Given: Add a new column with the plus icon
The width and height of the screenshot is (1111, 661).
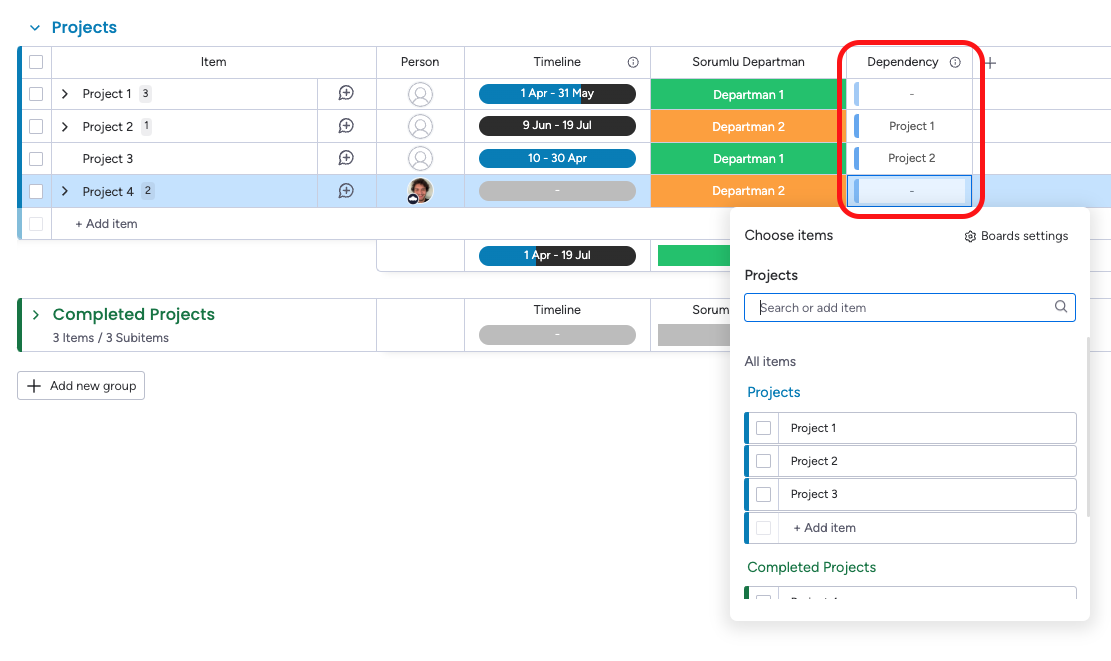Looking at the screenshot, I should [991, 63].
